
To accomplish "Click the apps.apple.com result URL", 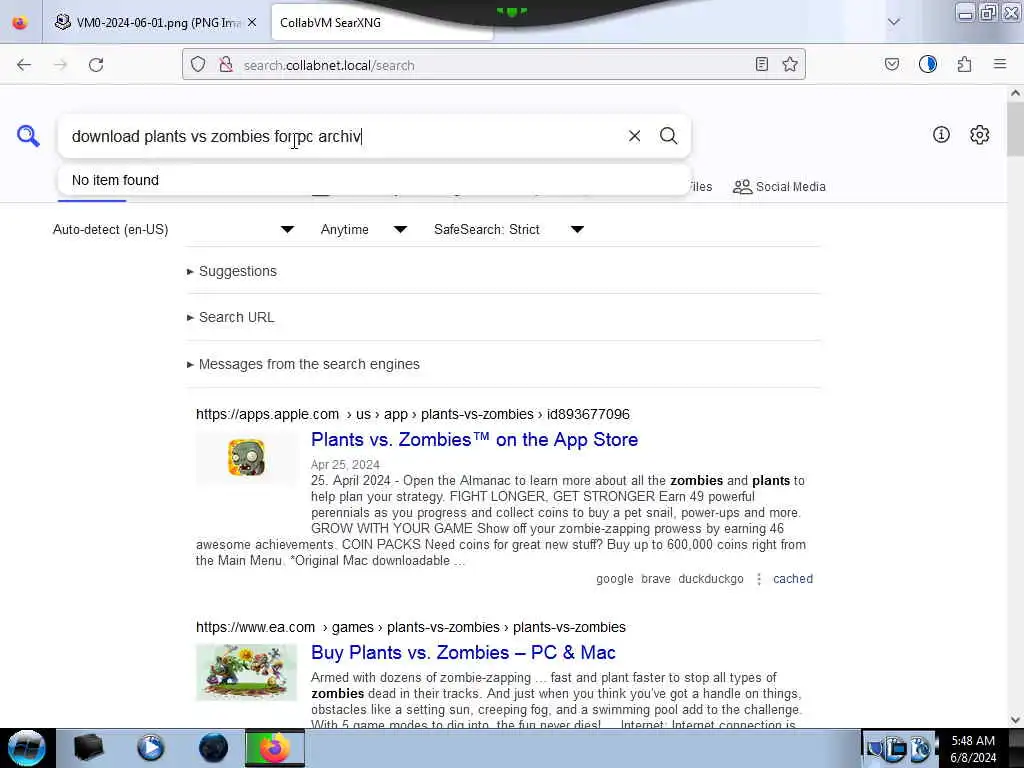I will click(413, 414).
